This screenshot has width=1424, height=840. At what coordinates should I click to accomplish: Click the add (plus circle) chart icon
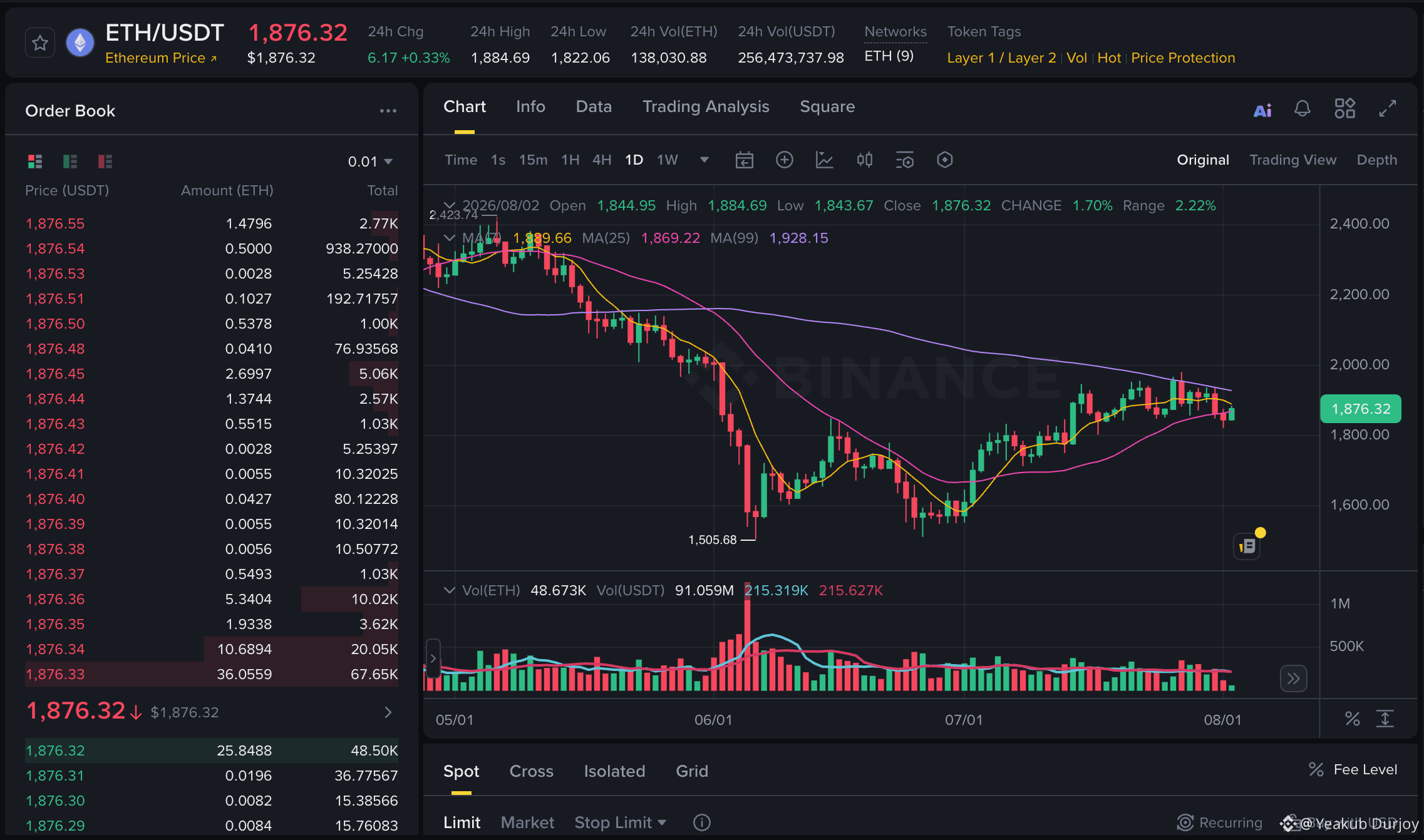point(784,160)
